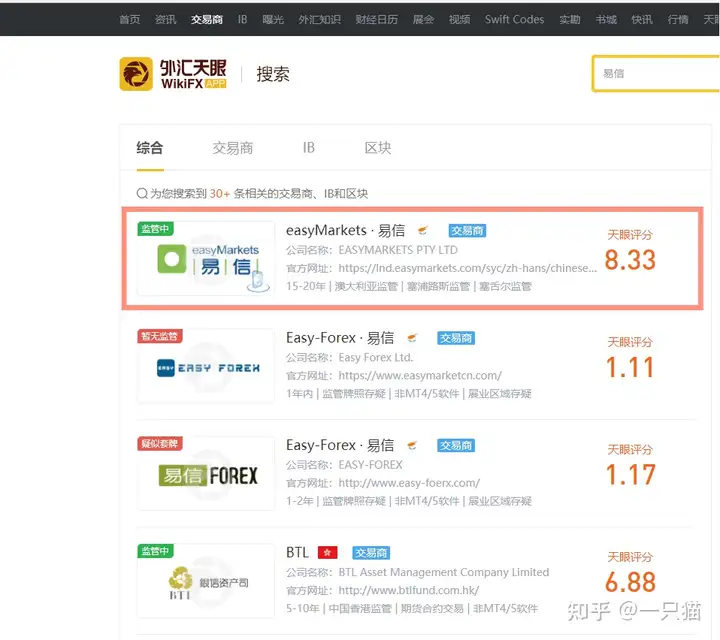Screen dimensions: 720x640
Task: Open the www.btlfund.com.hk website link
Action: [409, 590]
